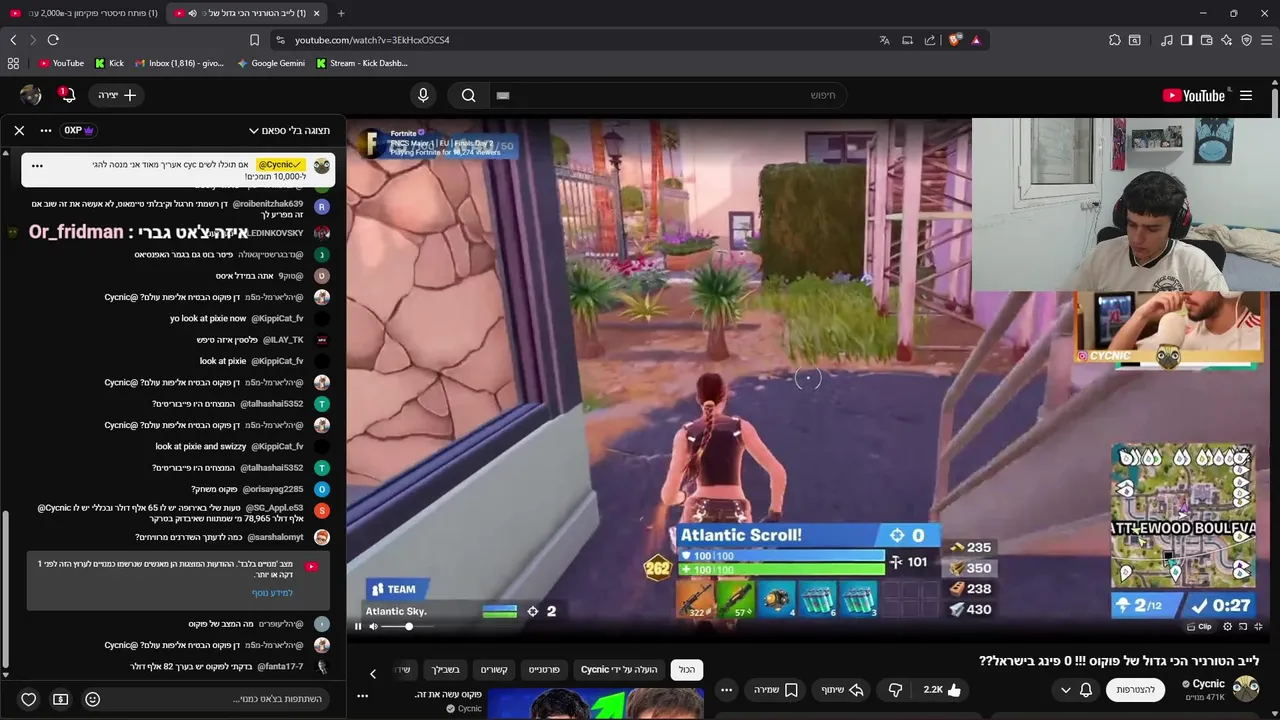Open Kick bookmark in bookmarks bar
Image resolution: width=1280 pixels, height=720 pixels.
point(109,63)
